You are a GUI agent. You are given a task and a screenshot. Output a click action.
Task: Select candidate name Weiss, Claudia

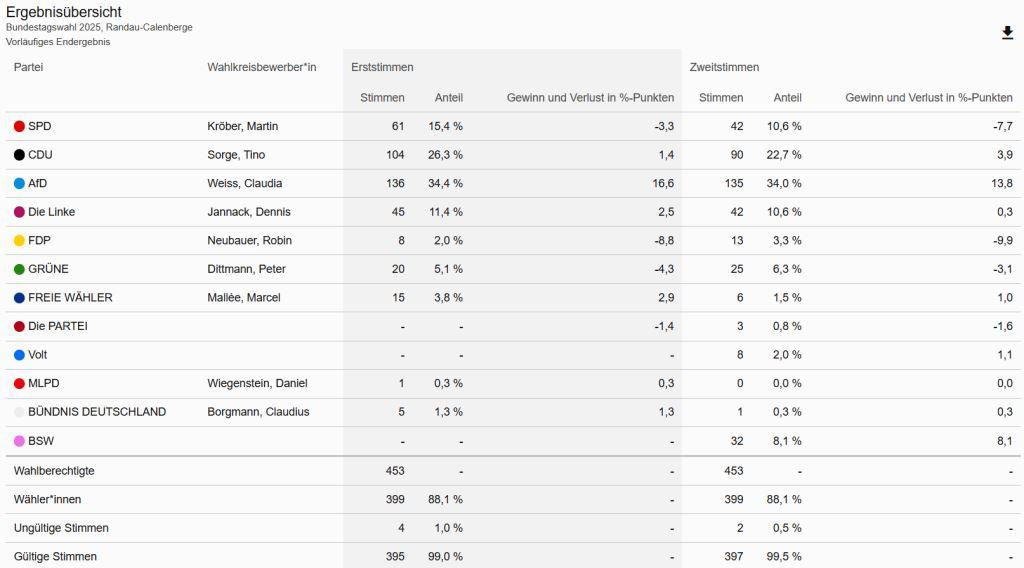(x=244, y=184)
